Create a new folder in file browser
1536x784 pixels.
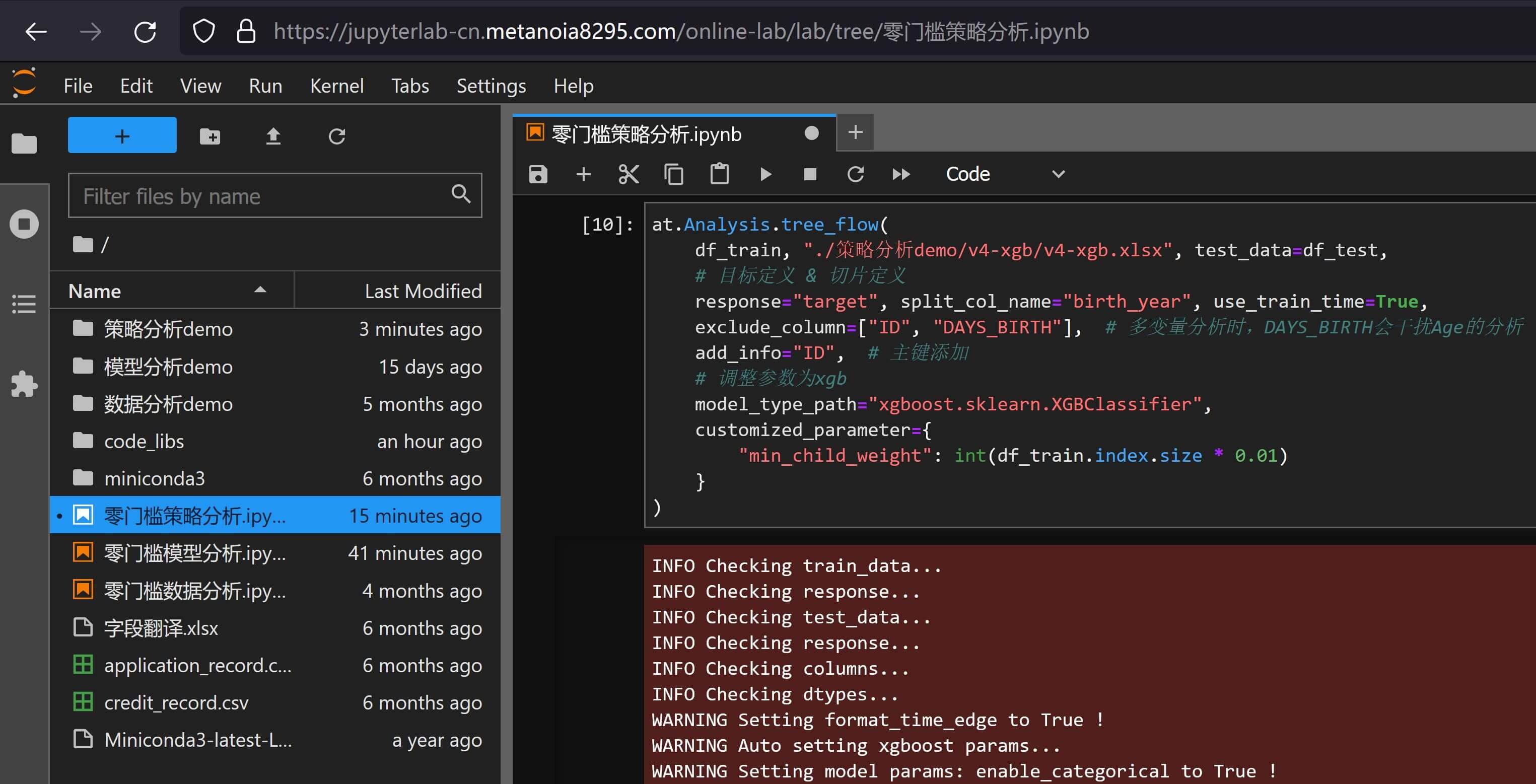point(210,136)
